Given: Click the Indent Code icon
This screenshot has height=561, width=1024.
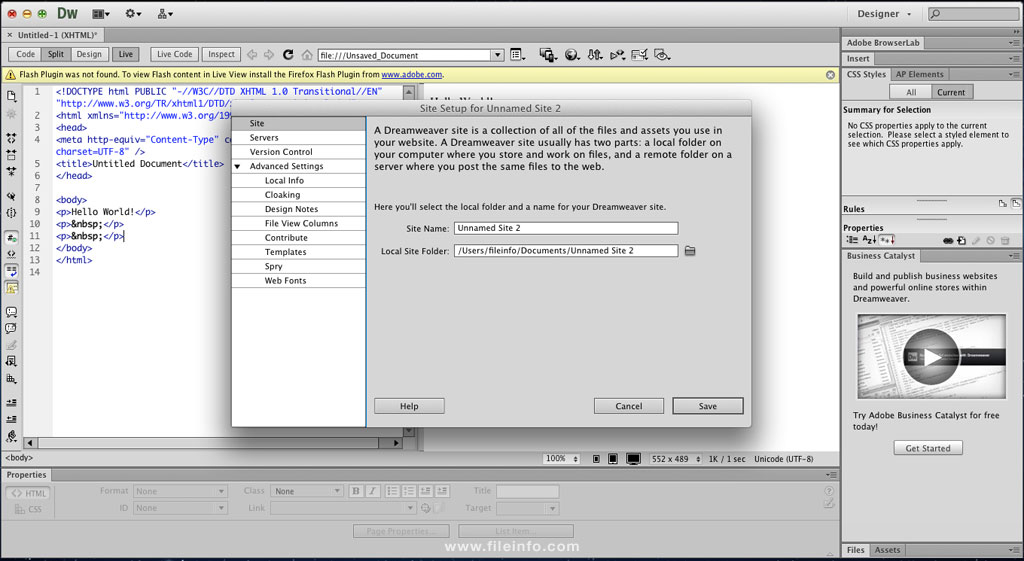Looking at the screenshot, I should [11, 402].
